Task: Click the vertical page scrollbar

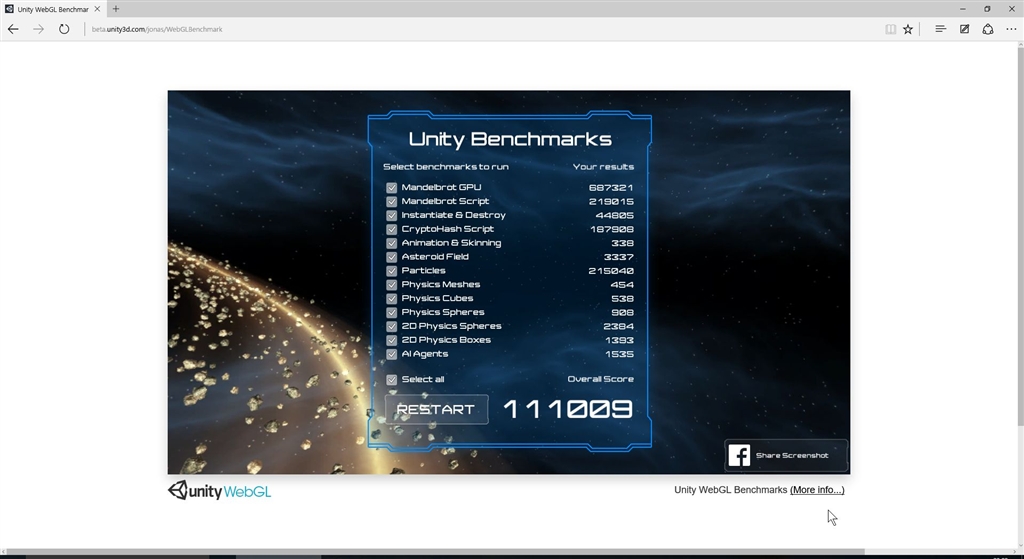Action: pos(1020,235)
